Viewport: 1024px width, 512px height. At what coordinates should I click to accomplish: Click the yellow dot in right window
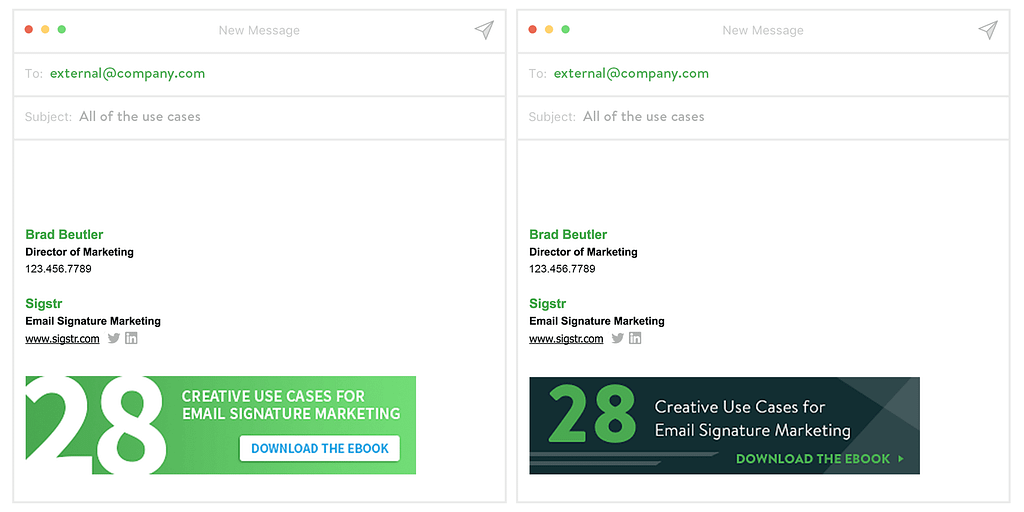point(549,29)
